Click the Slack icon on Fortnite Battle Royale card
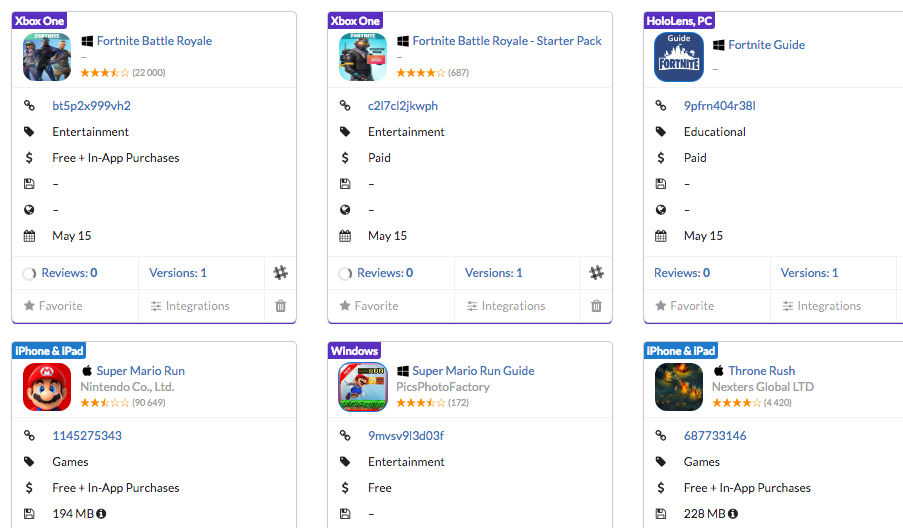This screenshot has height=528, width=903. (x=280, y=273)
